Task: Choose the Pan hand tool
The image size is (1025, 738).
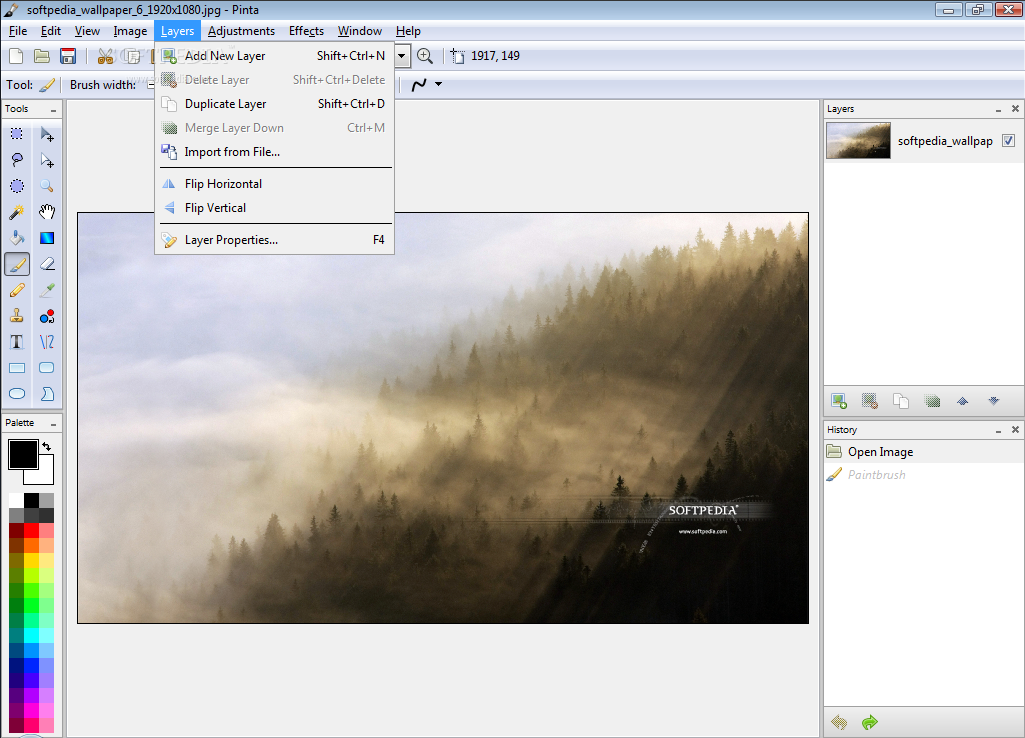Action: pos(47,212)
